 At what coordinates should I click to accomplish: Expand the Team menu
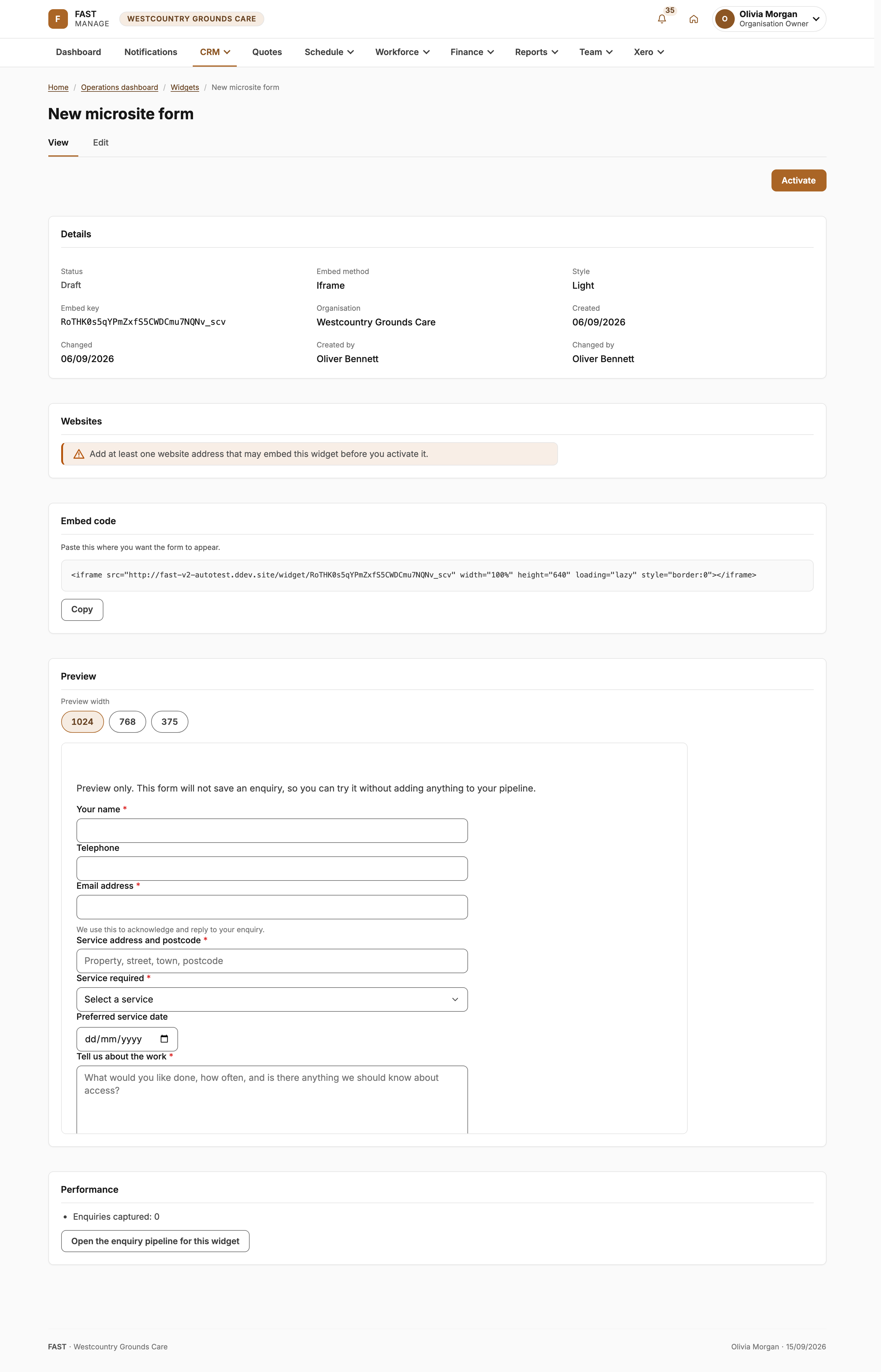pos(596,52)
